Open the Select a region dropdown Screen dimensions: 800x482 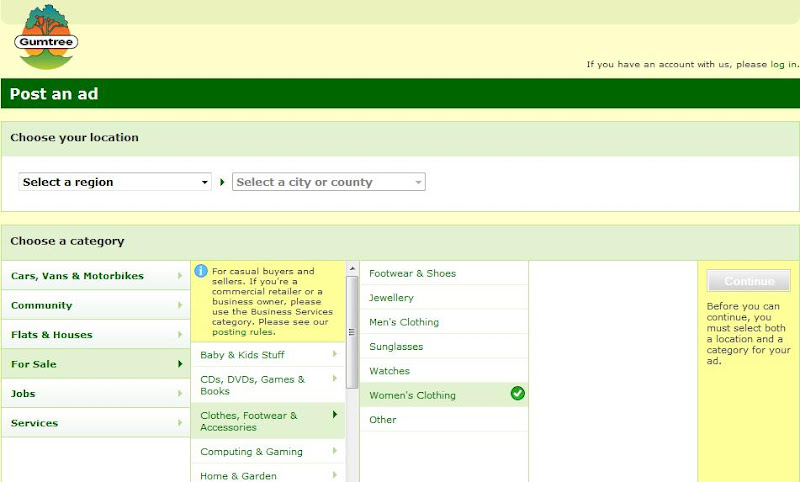(115, 182)
